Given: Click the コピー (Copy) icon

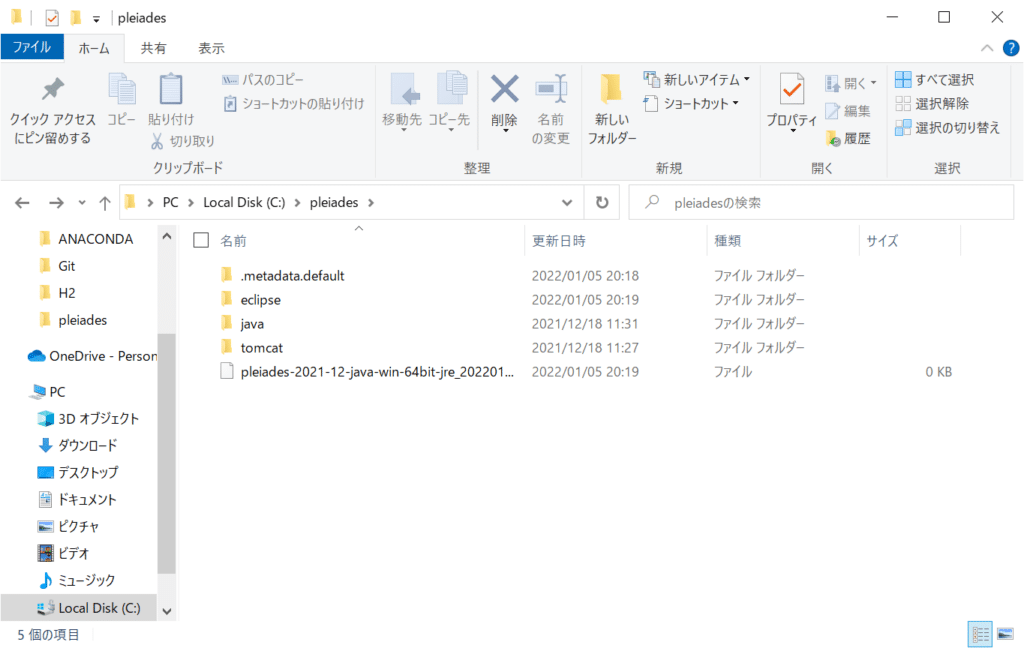Looking at the screenshot, I should [122, 100].
